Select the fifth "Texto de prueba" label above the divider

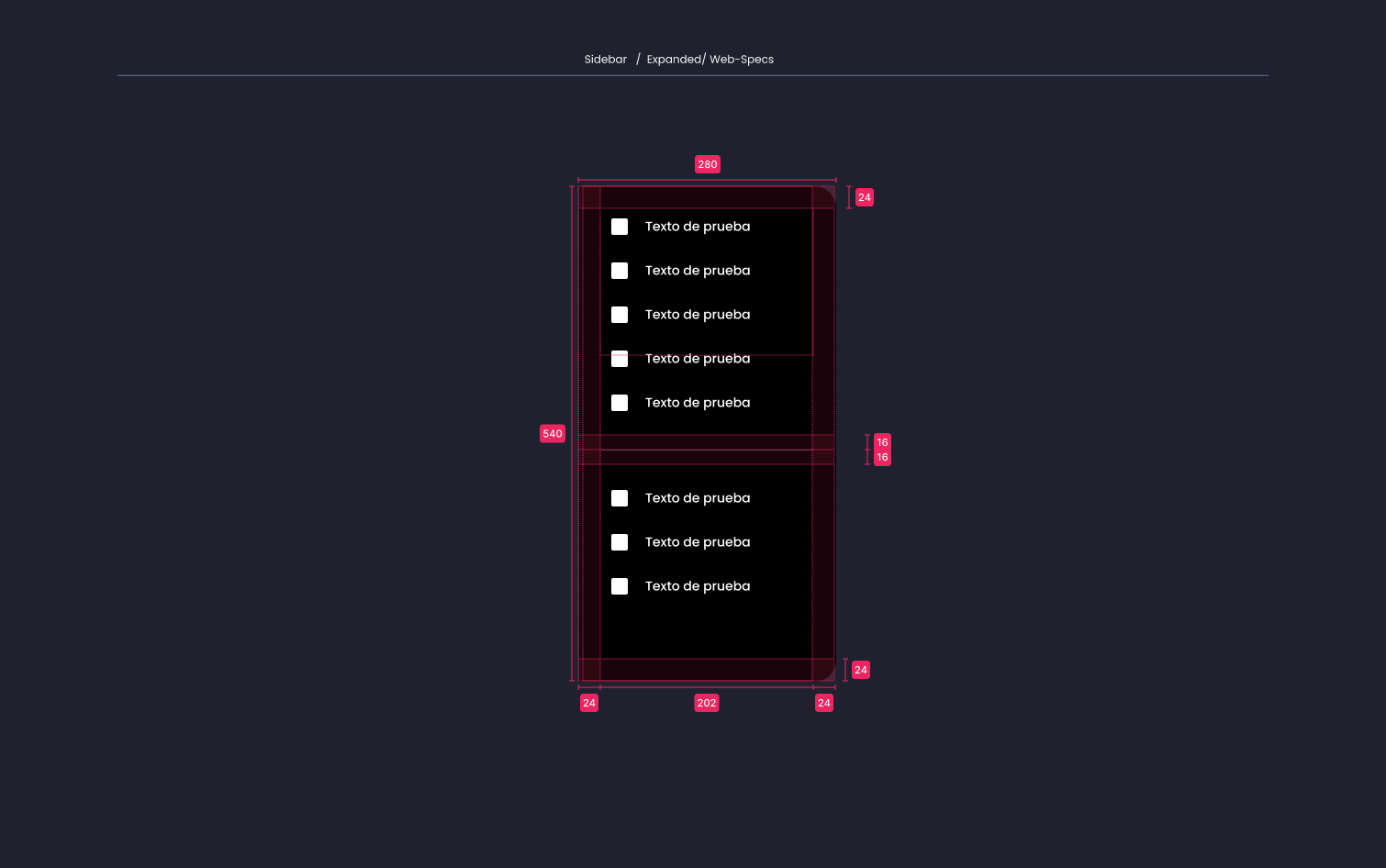click(698, 403)
